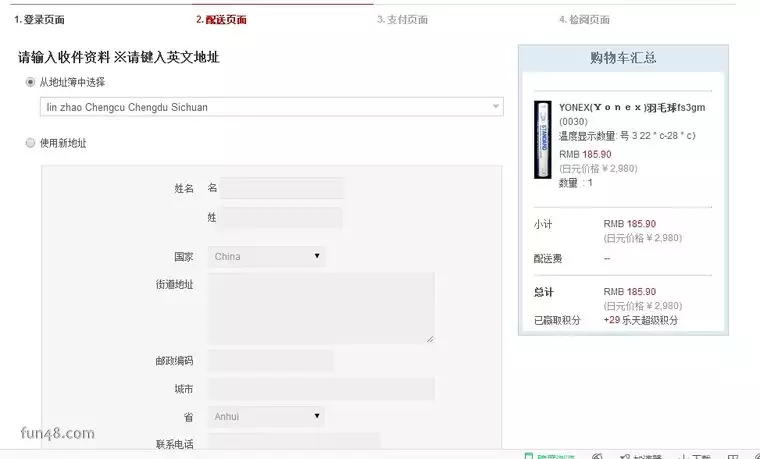
Task: Click the 城市 input field
Action: [x=321, y=389]
